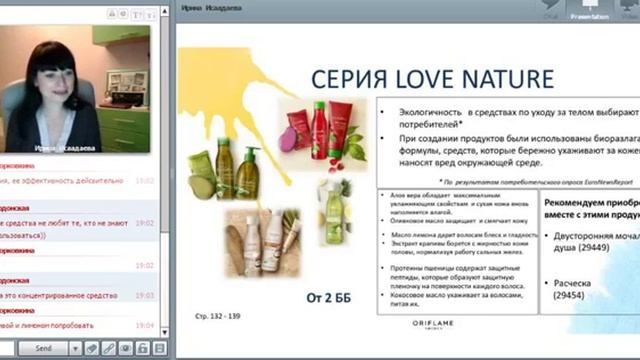Click the olive green bottles image on slide
Viewport: 640px width, 360px height.
pos(224,169)
